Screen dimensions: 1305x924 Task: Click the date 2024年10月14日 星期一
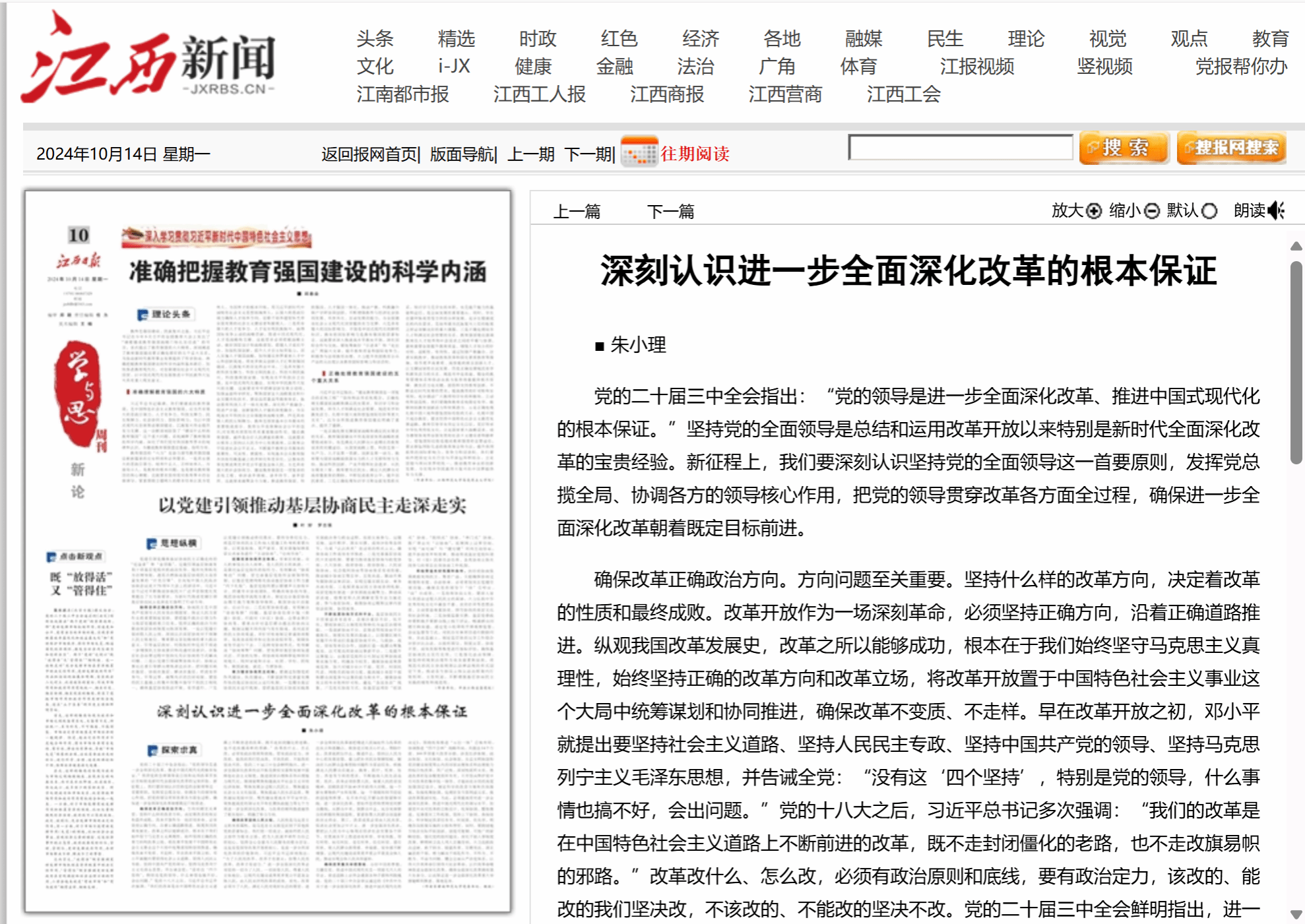coord(123,154)
